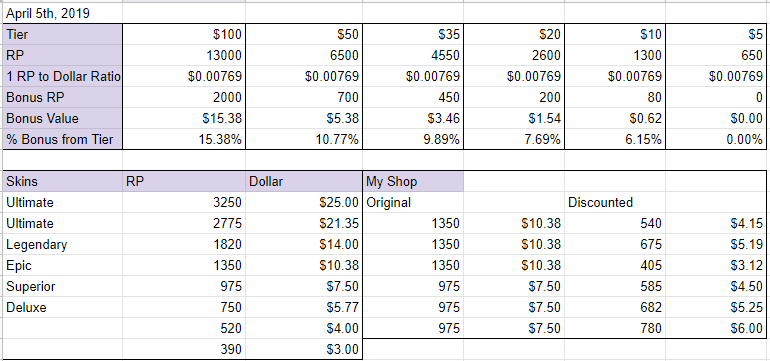This screenshot has height=361, width=770.
Task: Click the discounted 675 RP cell
Action: coord(615,245)
